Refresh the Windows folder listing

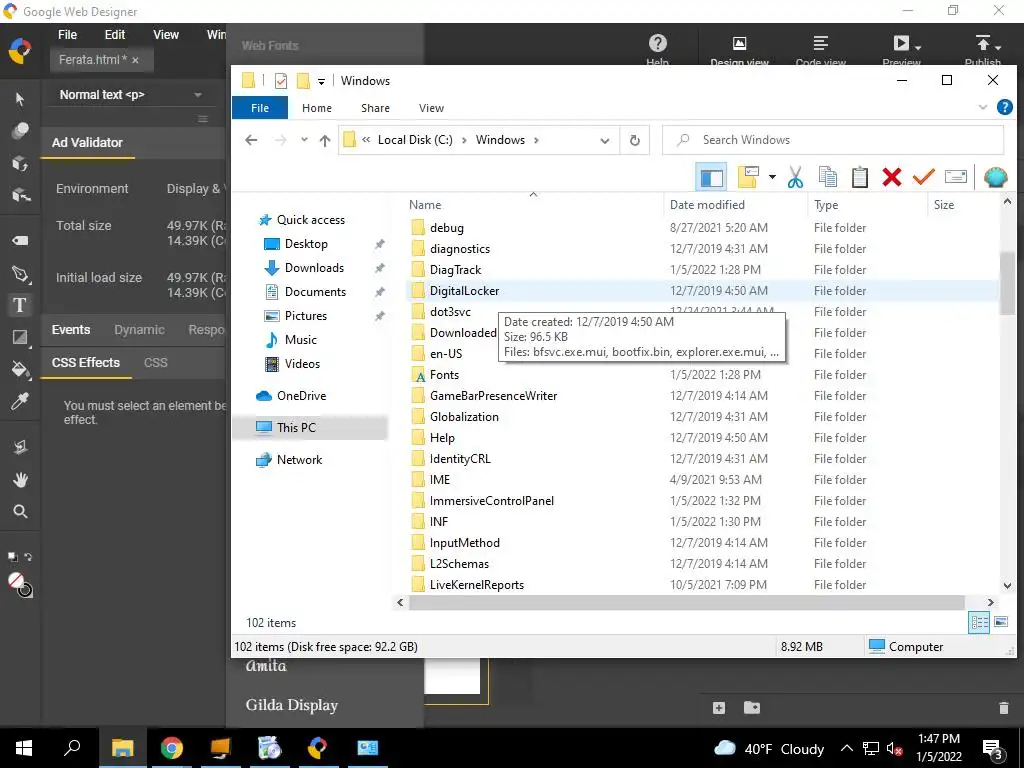click(x=634, y=140)
